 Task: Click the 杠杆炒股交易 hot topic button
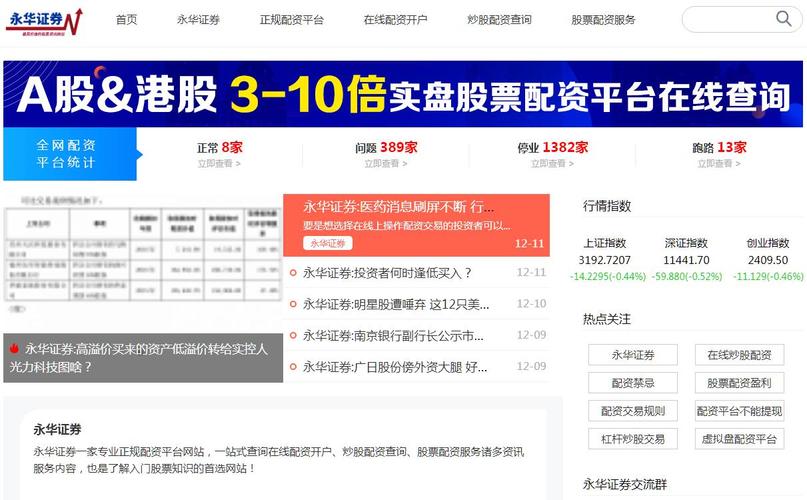pyautogui.click(x=633, y=439)
